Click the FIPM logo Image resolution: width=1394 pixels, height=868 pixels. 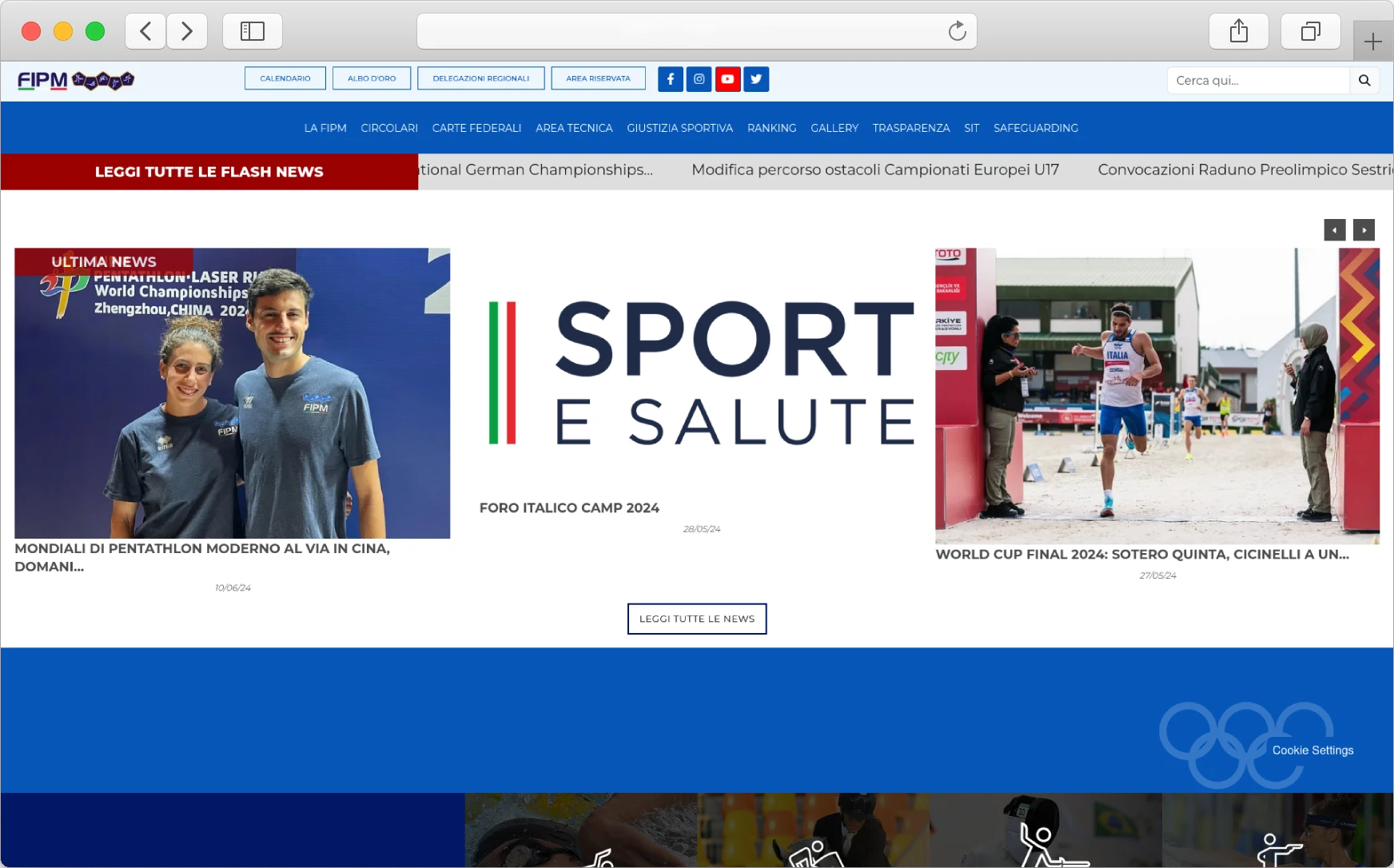75,80
